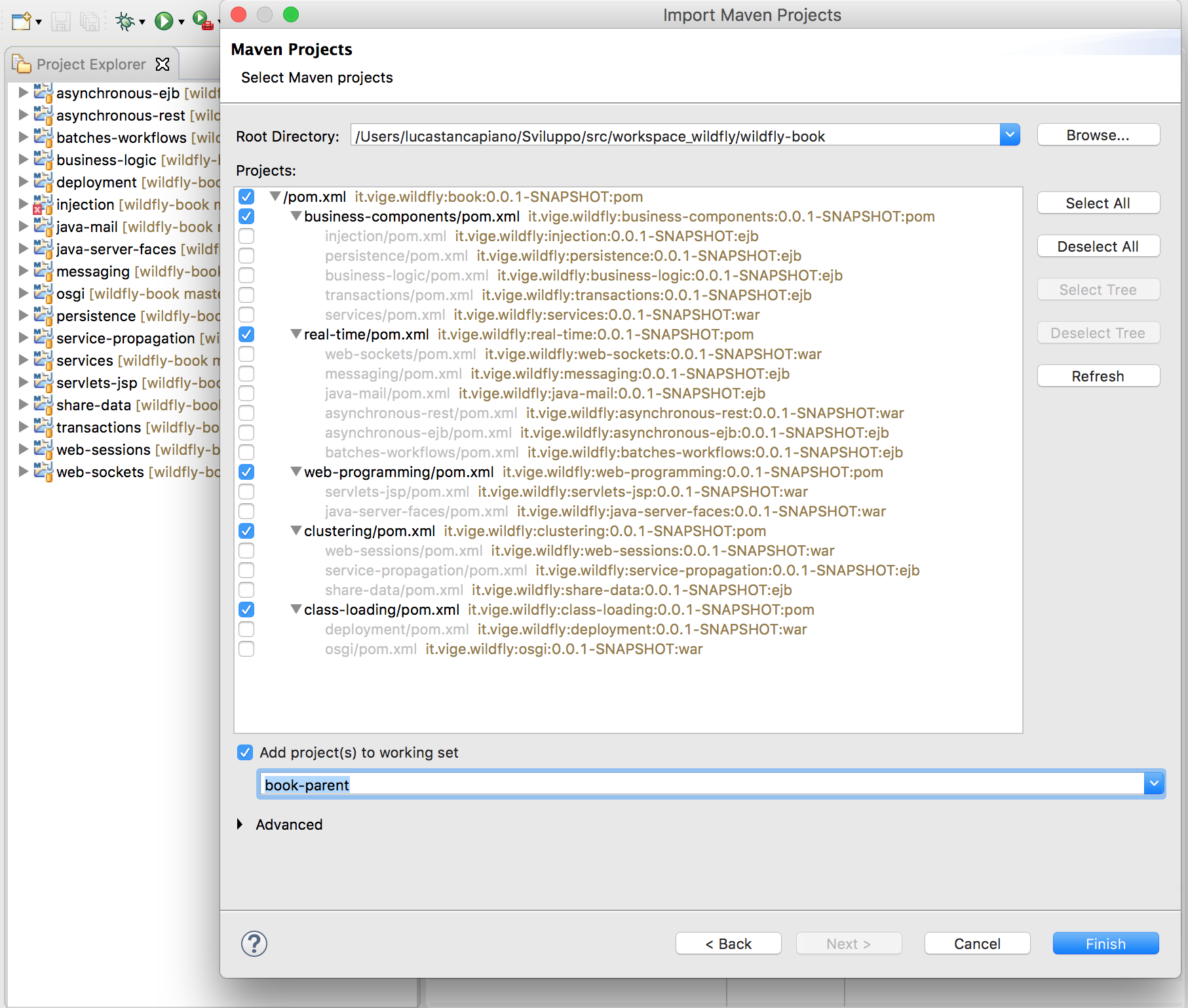Image resolution: width=1188 pixels, height=1008 pixels.
Task: Expand the business-logic project in explorer
Action: tap(23, 159)
